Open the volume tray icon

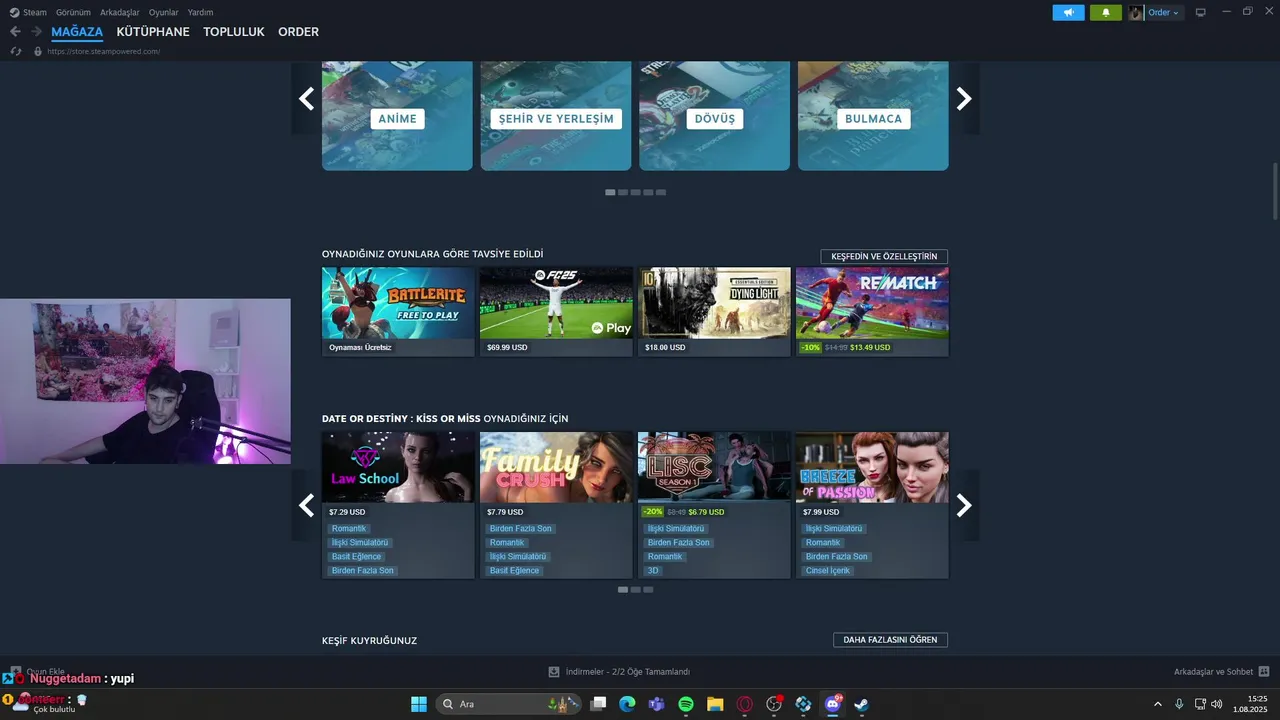point(1217,704)
